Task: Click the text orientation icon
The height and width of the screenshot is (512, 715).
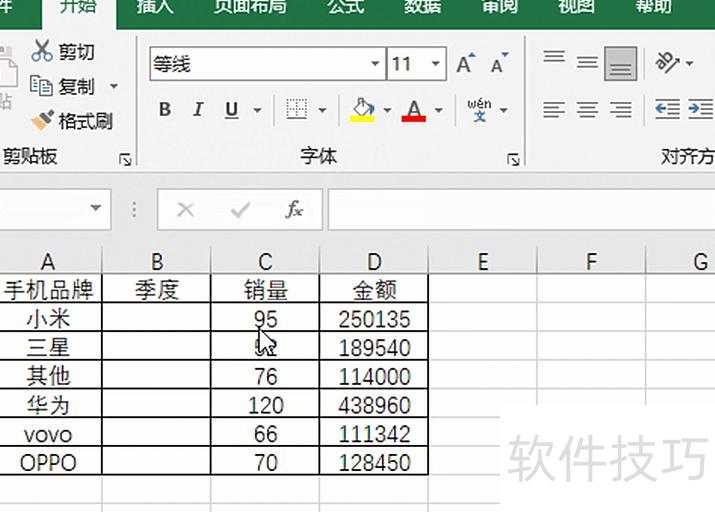Action: [667, 63]
